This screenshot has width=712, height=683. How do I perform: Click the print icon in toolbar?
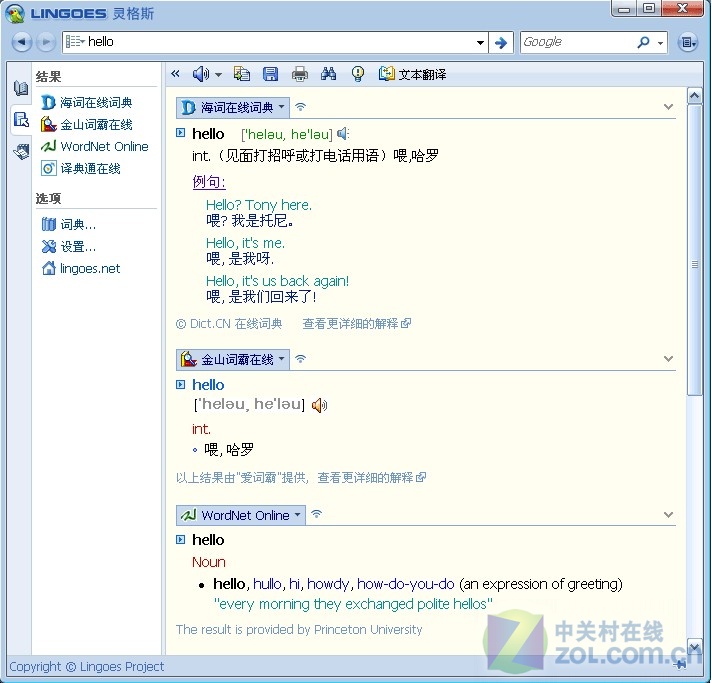tap(299, 74)
